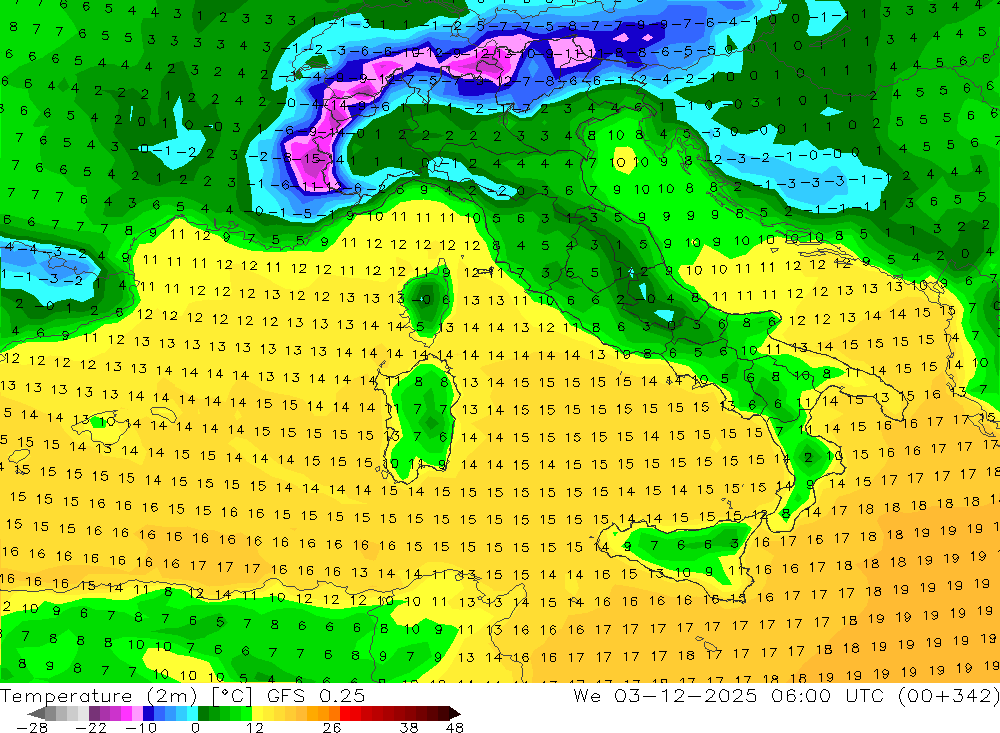Click the dark blue swatch above the '-10' label

point(148,714)
